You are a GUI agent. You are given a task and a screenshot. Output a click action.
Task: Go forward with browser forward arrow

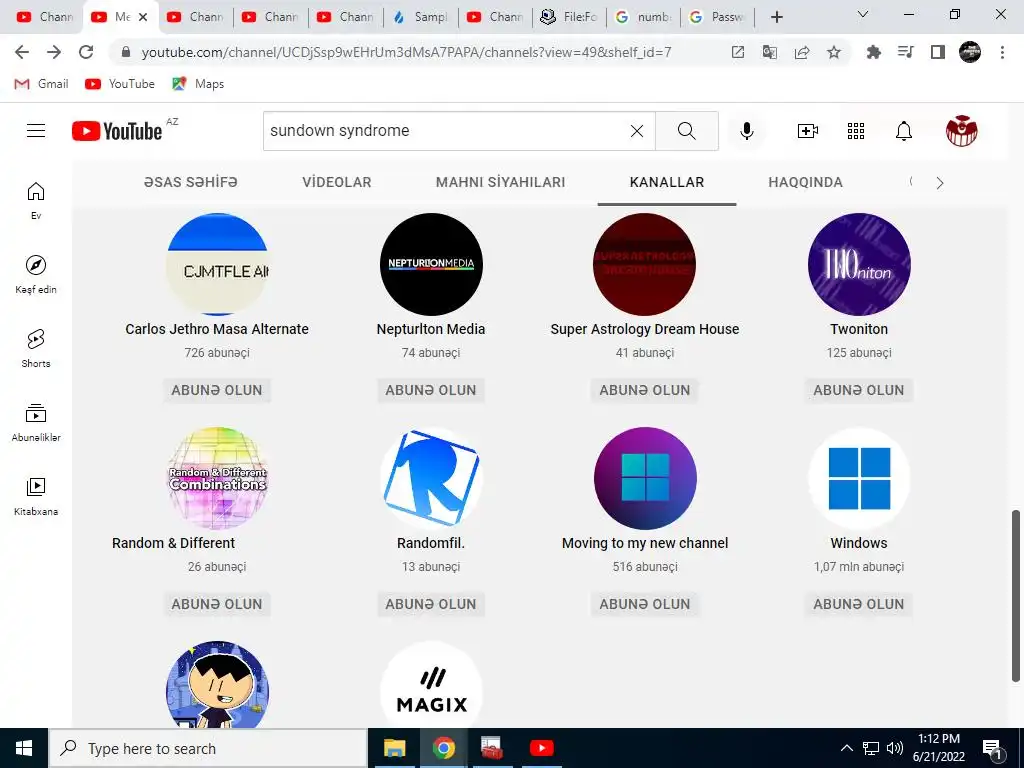tap(54, 52)
